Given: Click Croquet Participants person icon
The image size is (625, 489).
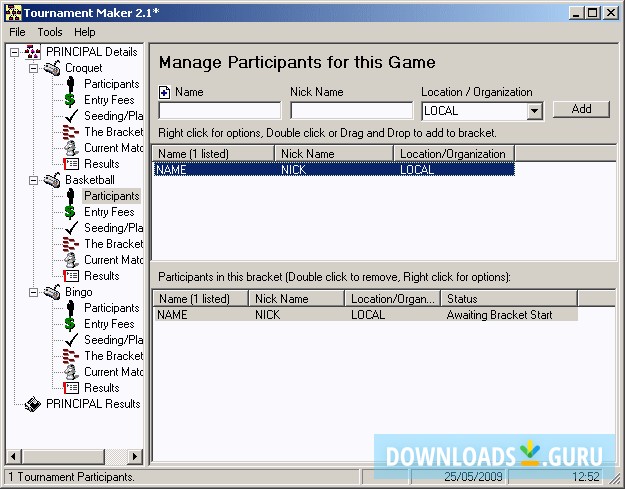Looking at the screenshot, I should tap(71, 84).
